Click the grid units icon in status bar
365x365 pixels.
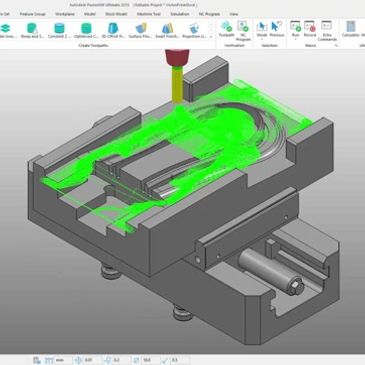pyautogui.click(x=49, y=360)
